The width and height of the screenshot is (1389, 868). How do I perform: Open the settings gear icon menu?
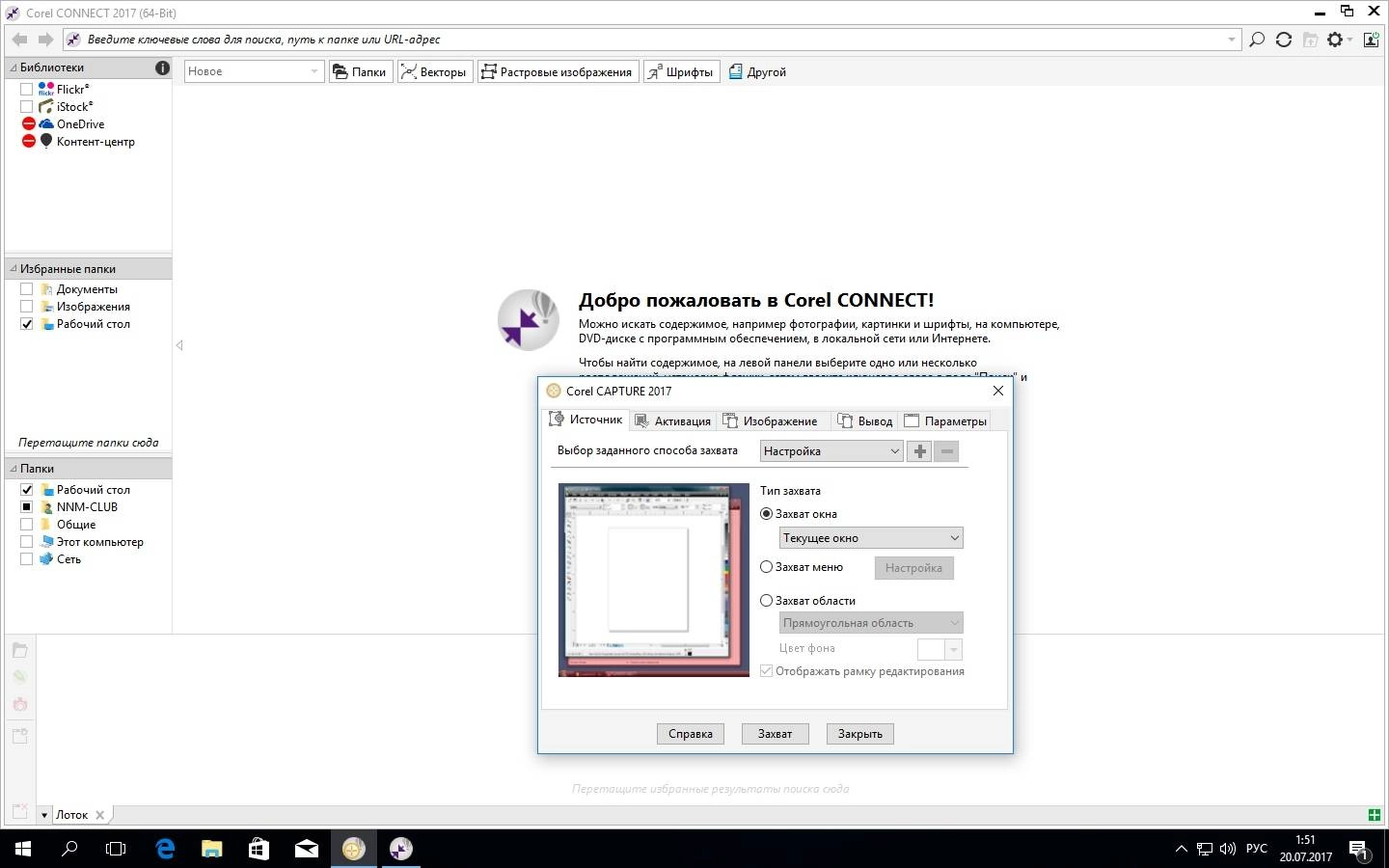coord(1336,40)
